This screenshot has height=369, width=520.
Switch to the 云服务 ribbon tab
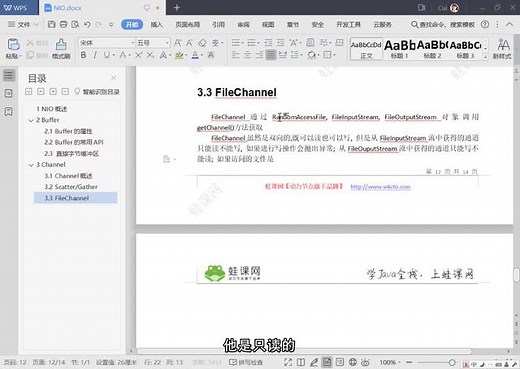[382, 24]
